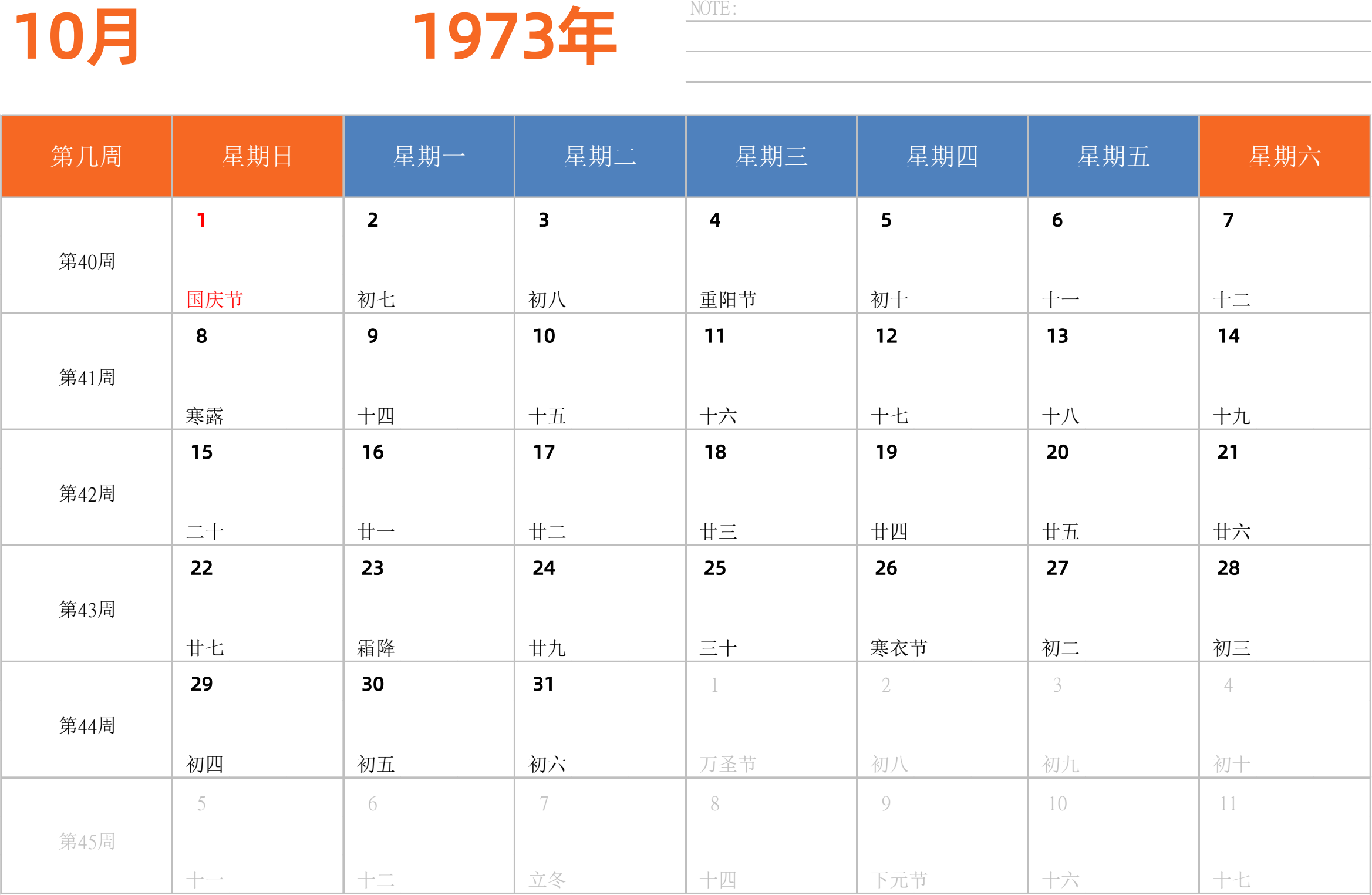Select the 星期五 column header
This screenshot has width=1372, height=895.
[x=1114, y=156]
